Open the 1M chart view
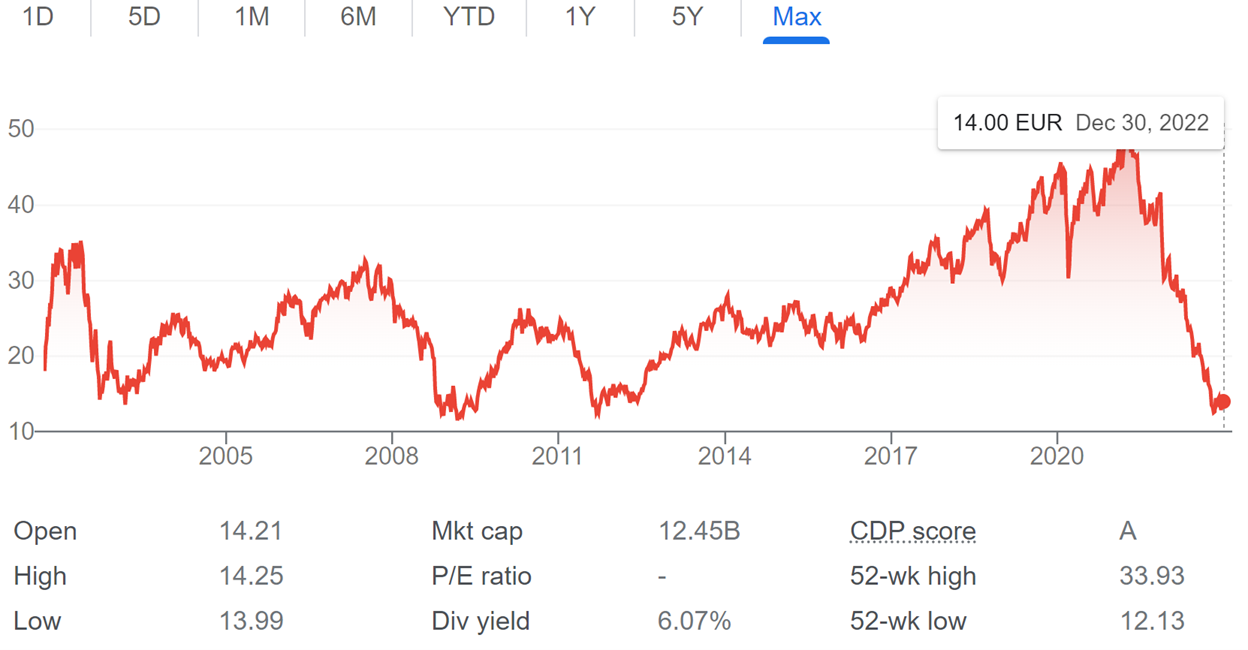 click(250, 17)
